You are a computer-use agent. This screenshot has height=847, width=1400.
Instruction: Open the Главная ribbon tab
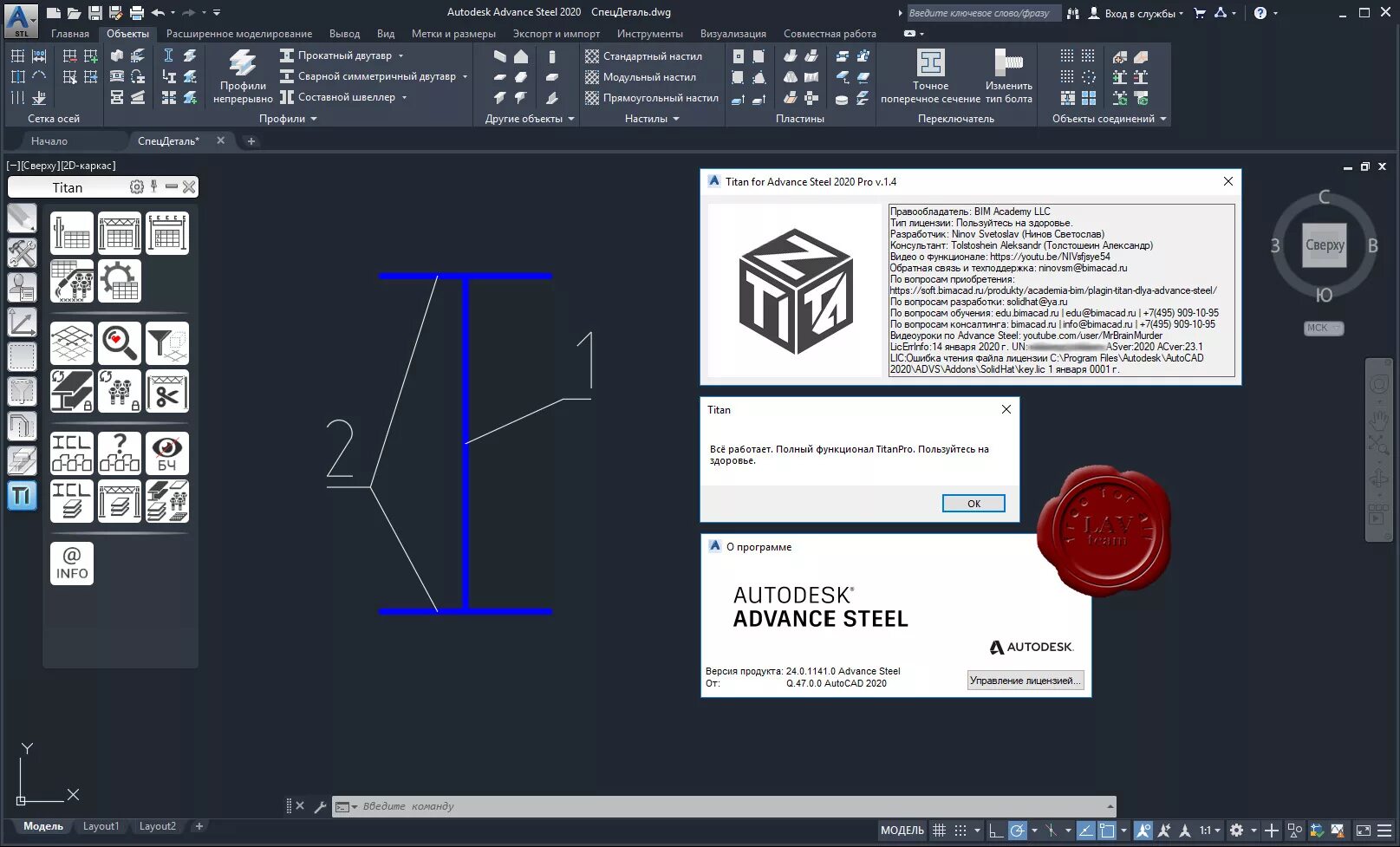(70, 34)
